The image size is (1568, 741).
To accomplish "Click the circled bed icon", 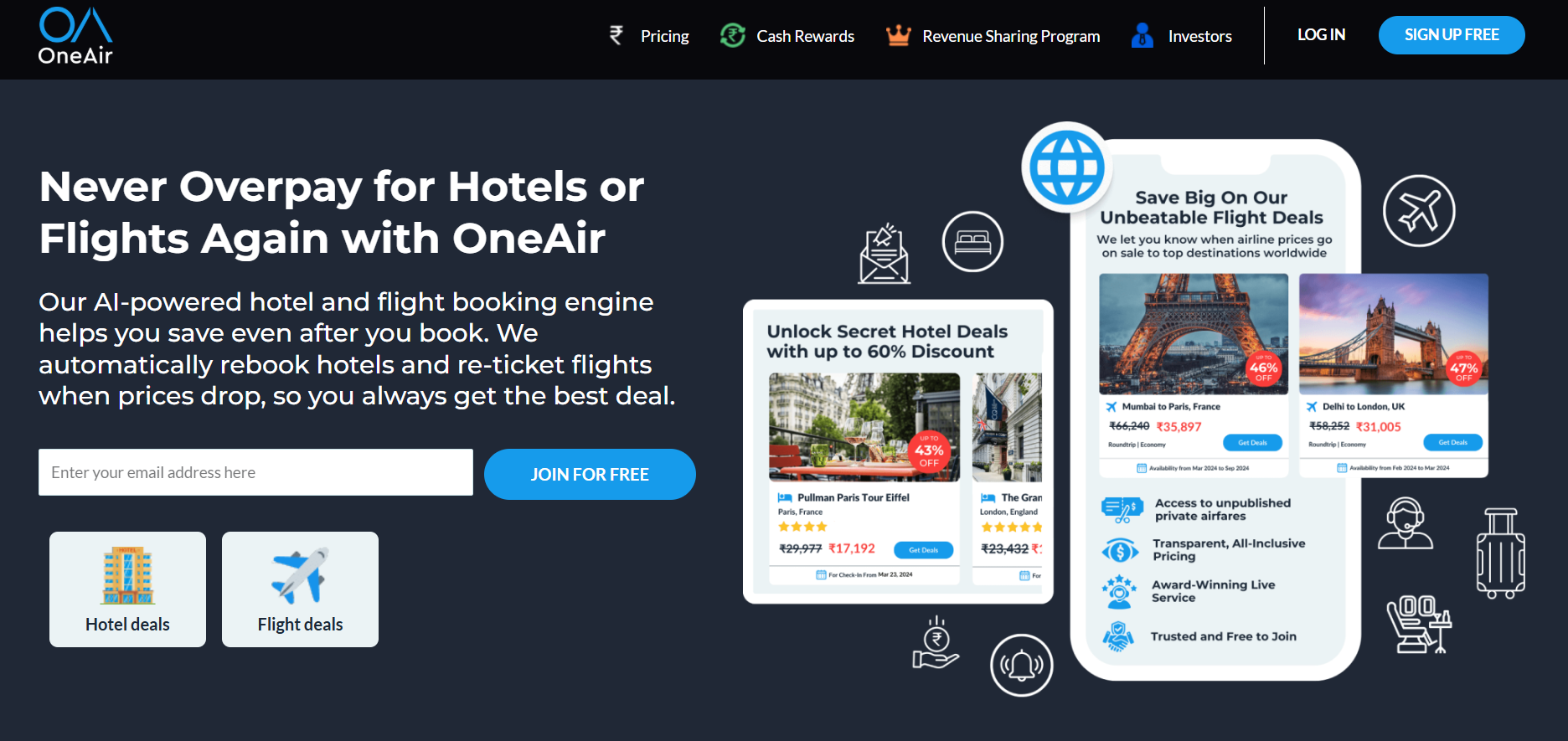I will (972, 241).
